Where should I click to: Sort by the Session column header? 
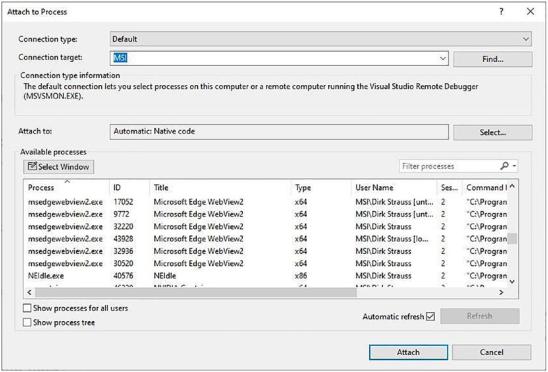449,188
